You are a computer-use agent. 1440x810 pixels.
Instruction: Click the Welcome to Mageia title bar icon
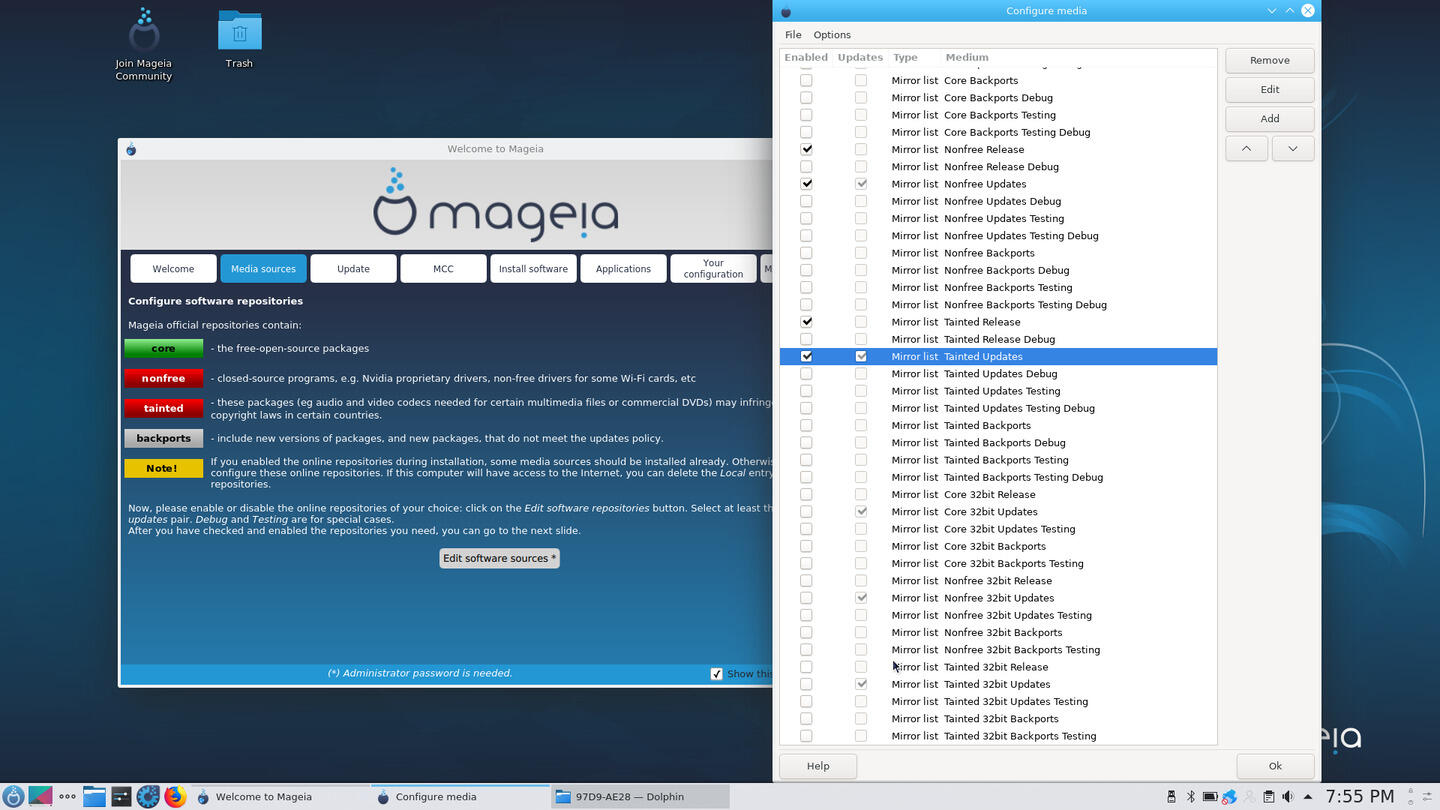131,149
